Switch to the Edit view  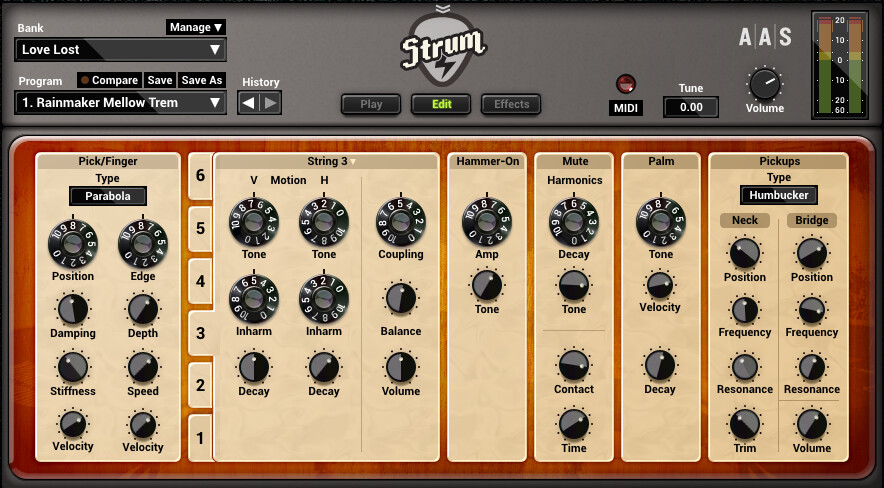pos(441,104)
